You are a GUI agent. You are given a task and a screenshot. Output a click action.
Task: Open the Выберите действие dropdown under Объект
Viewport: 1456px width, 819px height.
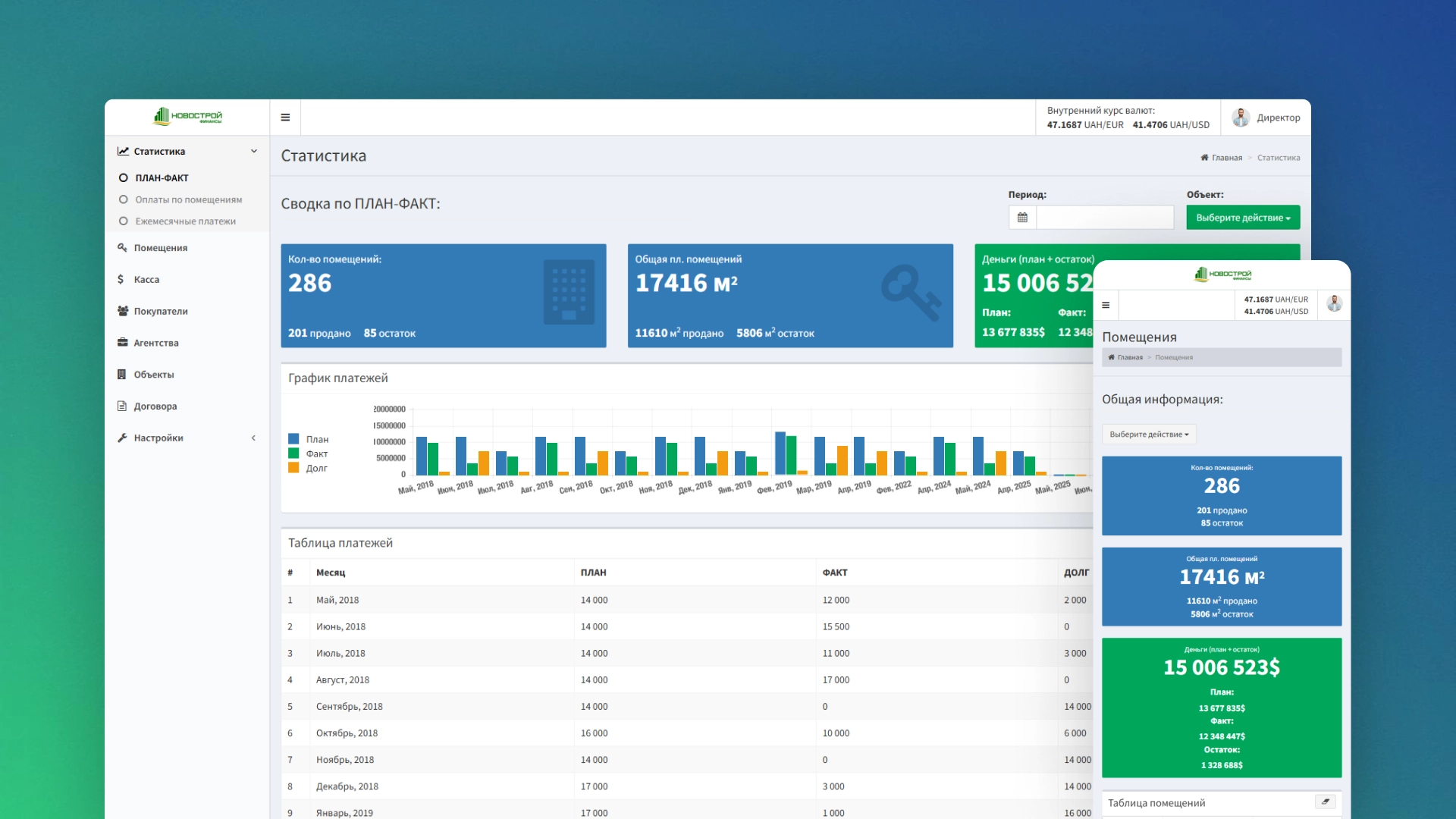pyautogui.click(x=1242, y=217)
